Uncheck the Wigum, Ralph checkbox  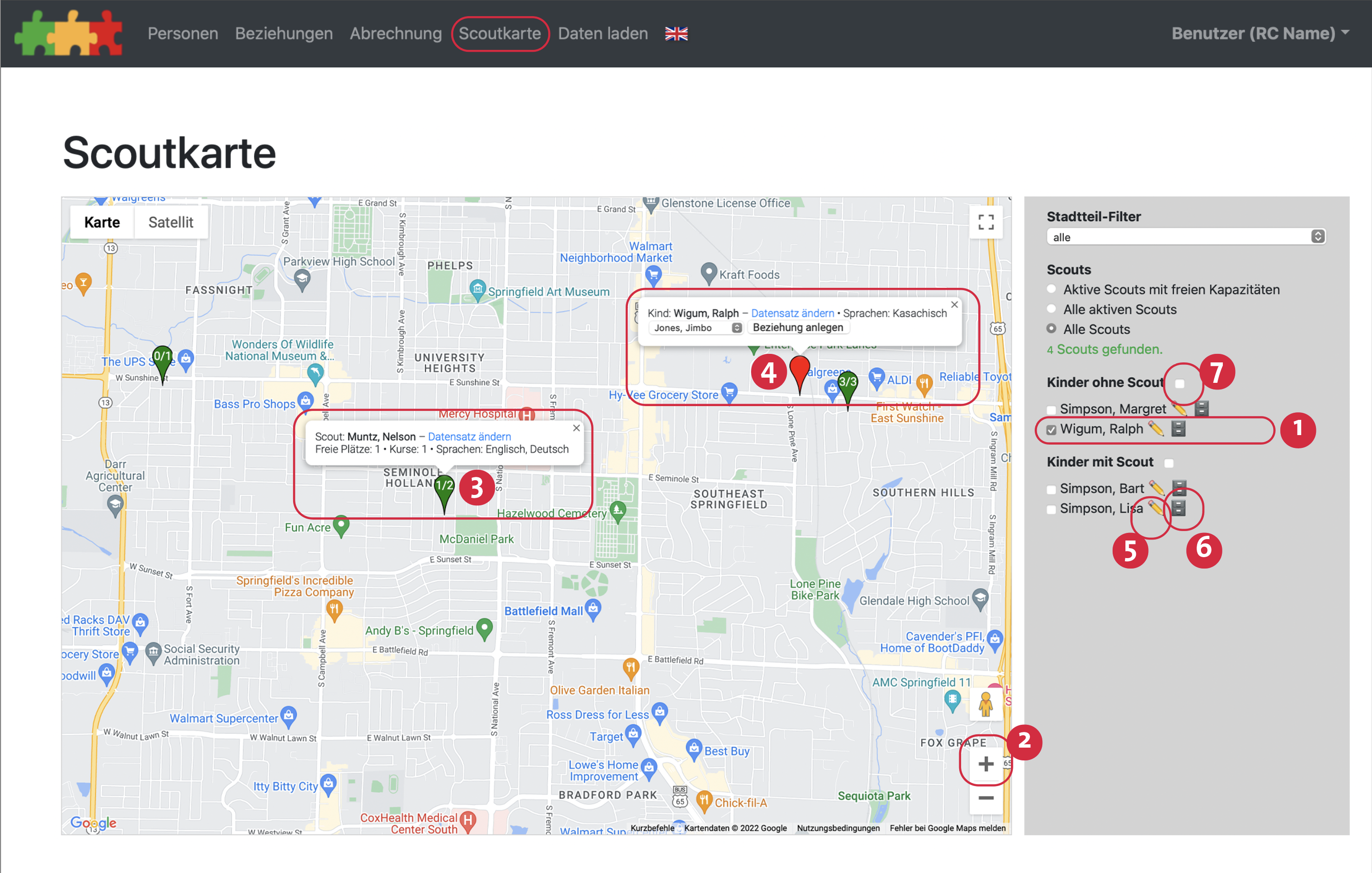(1051, 430)
